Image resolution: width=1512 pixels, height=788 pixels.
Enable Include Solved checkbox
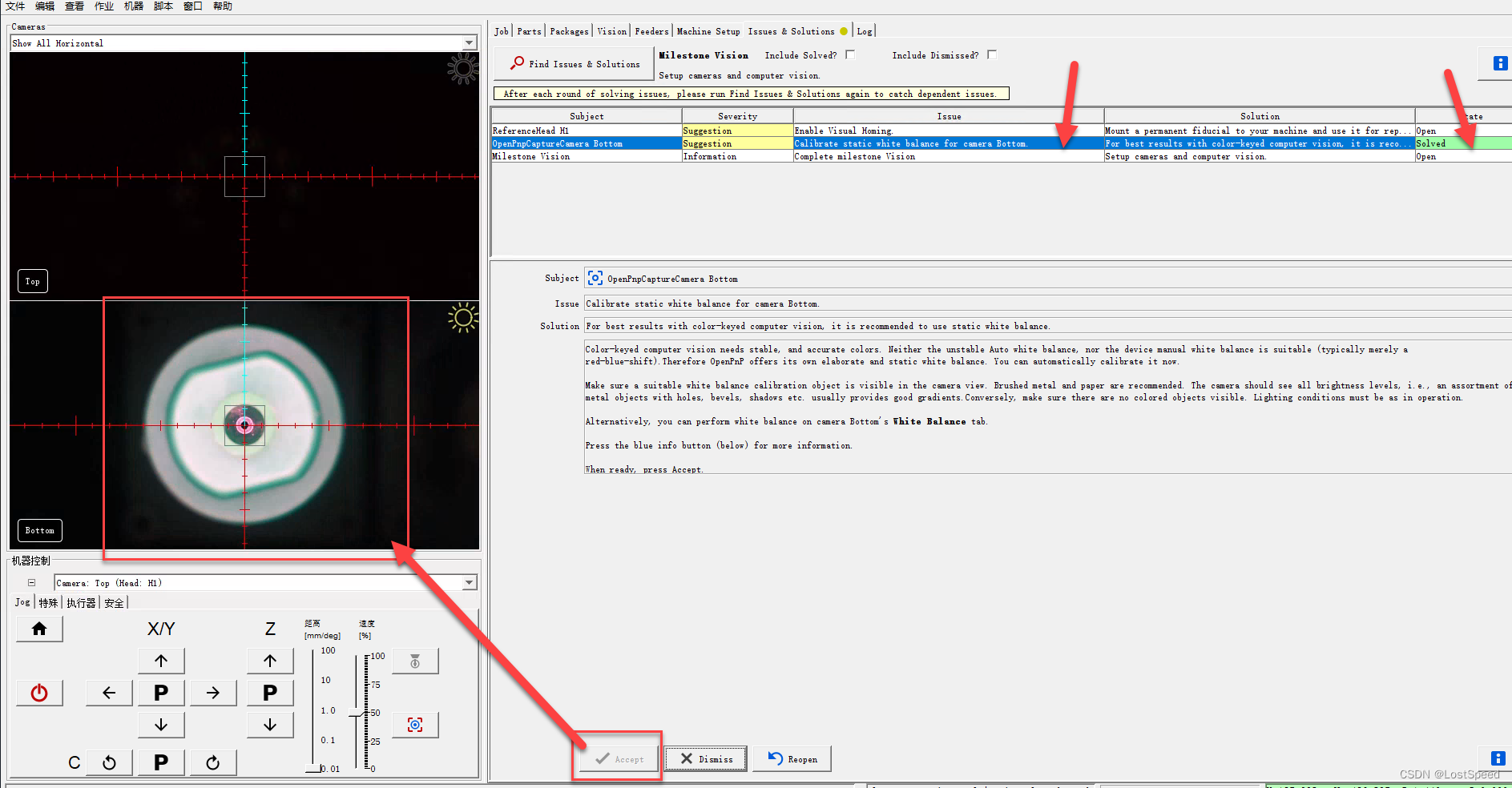pos(850,54)
